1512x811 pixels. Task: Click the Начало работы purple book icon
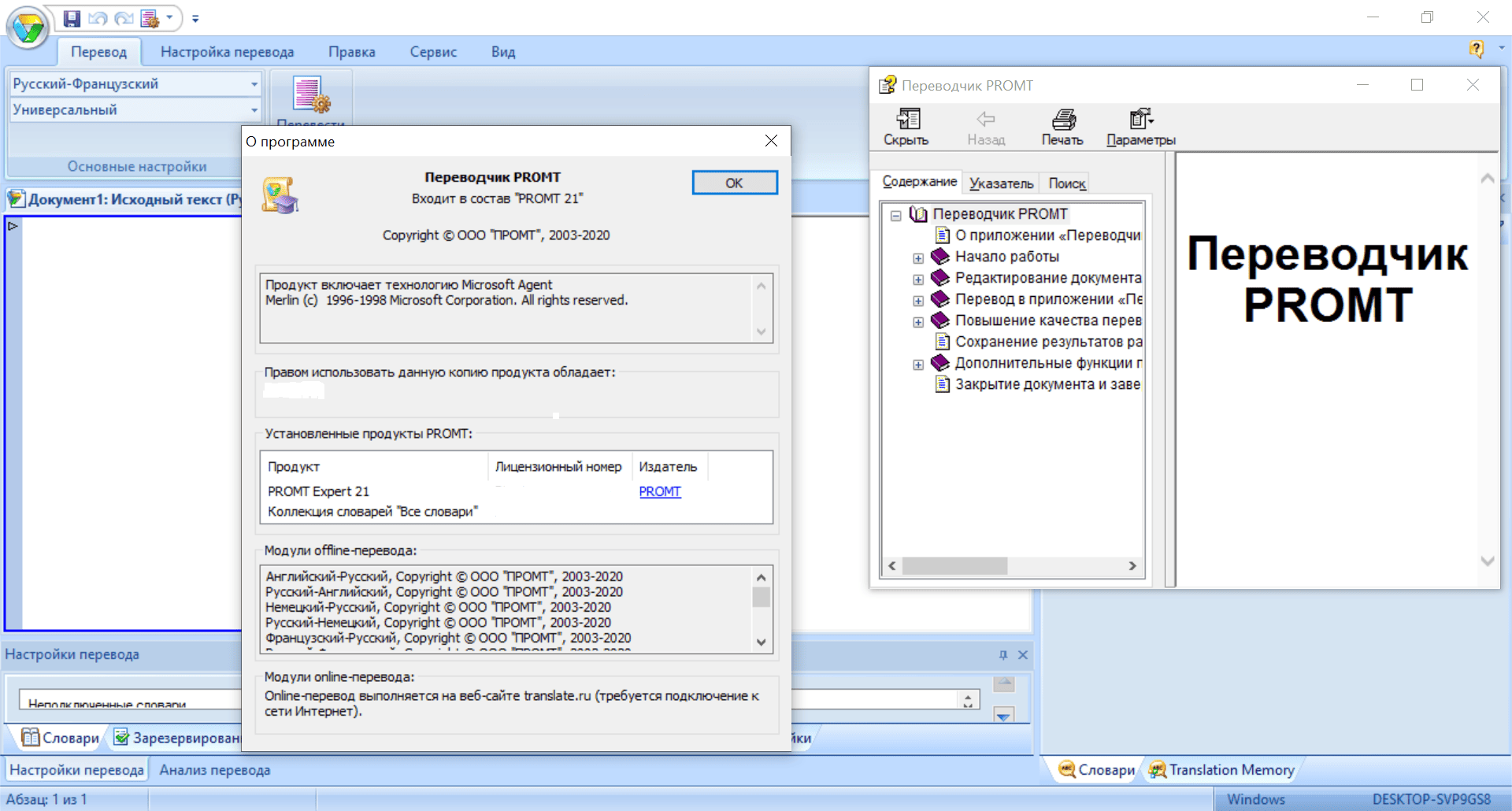940,256
